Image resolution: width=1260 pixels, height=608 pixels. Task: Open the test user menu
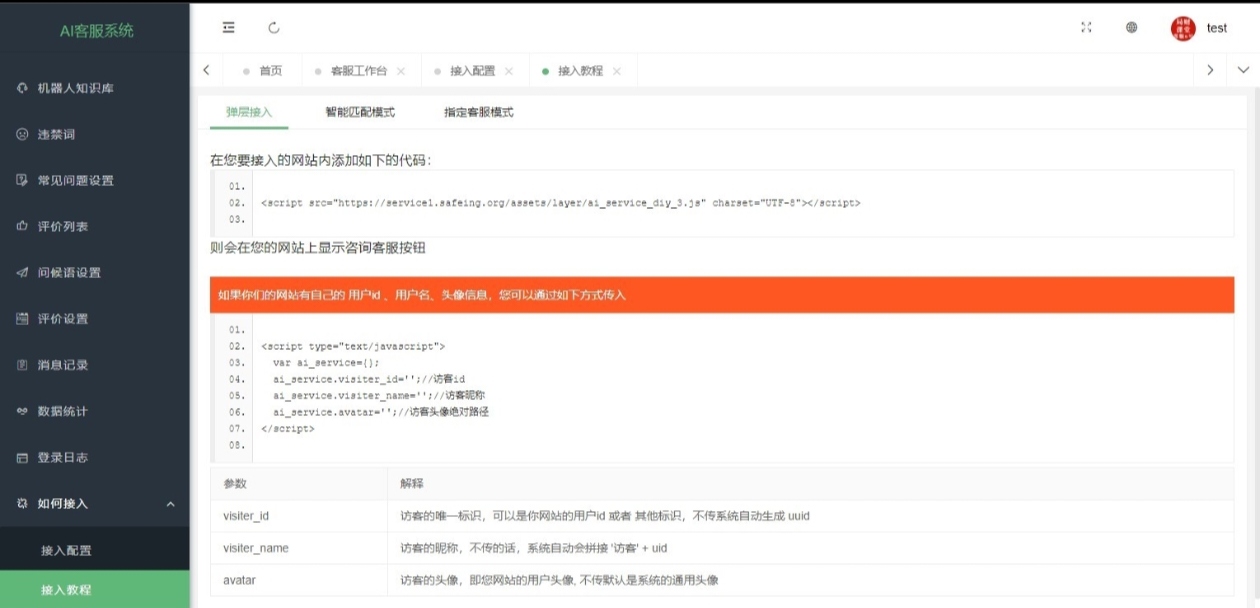point(1217,28)
